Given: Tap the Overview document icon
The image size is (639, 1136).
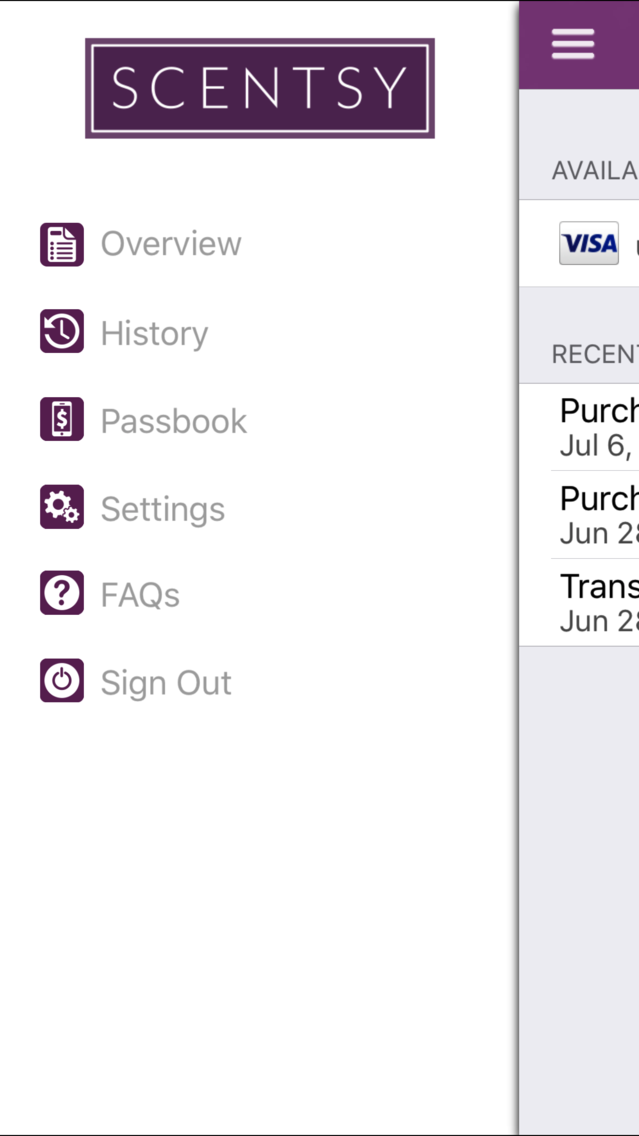Looking at the screenshot, I should coord(62,244).
